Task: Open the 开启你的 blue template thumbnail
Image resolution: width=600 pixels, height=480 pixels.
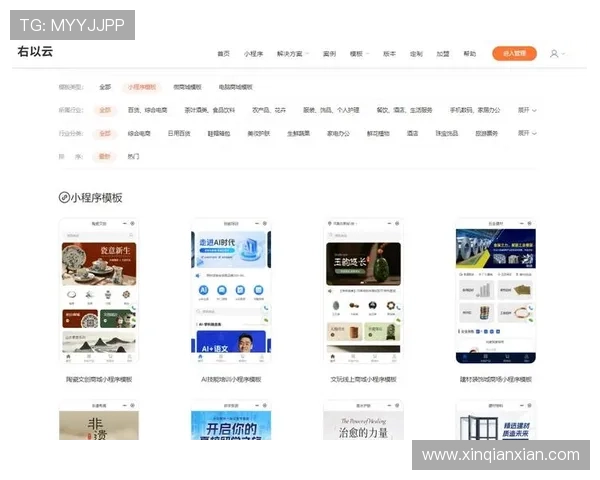Action: pyautogui.click(x=231, y=420)
